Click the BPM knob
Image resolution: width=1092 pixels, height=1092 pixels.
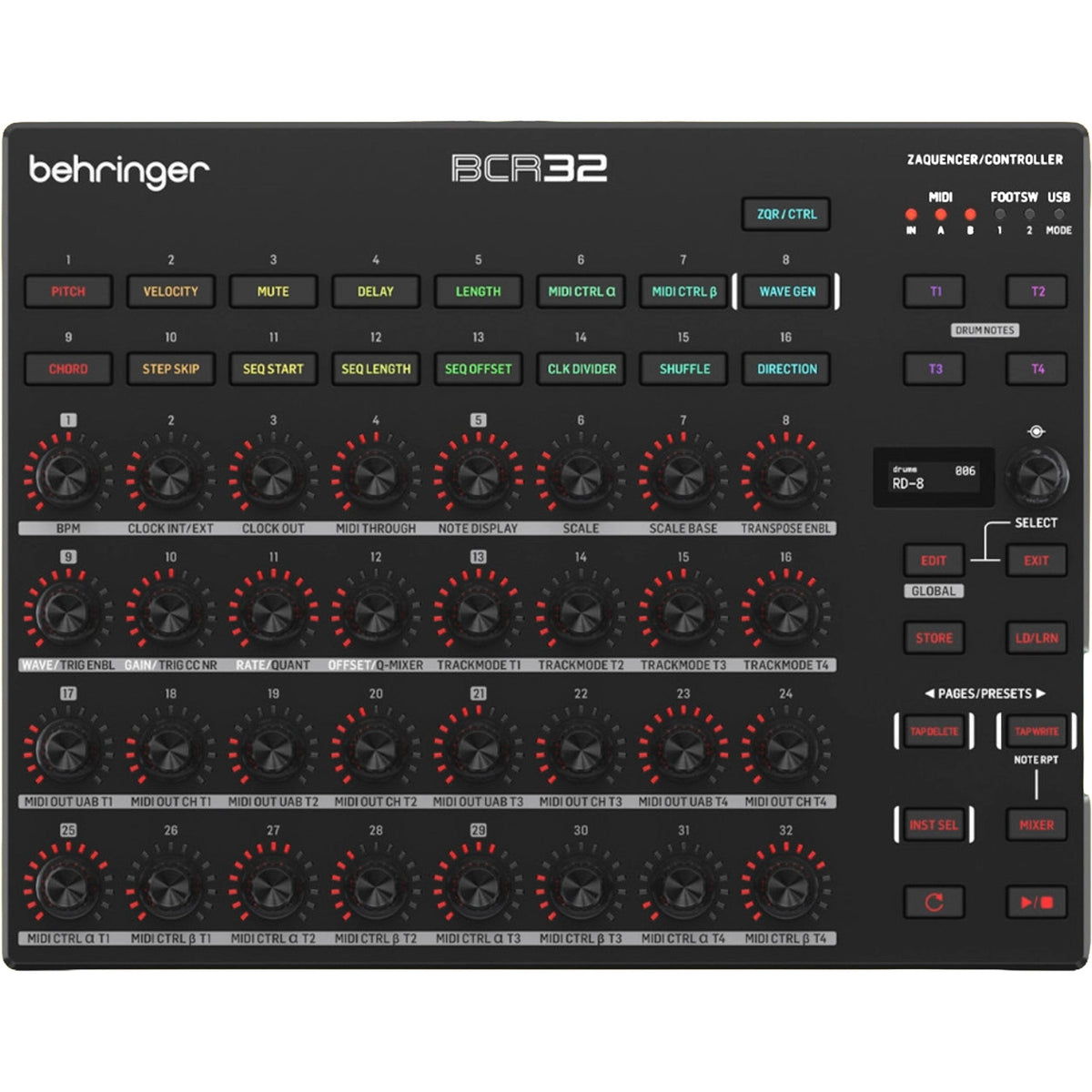pos(67,475)
